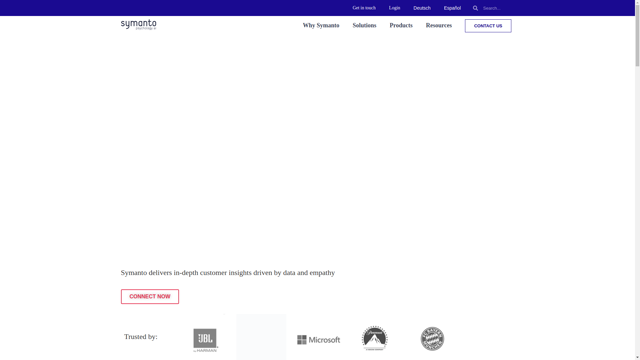Switch language to Español

(x=452, y=8)
